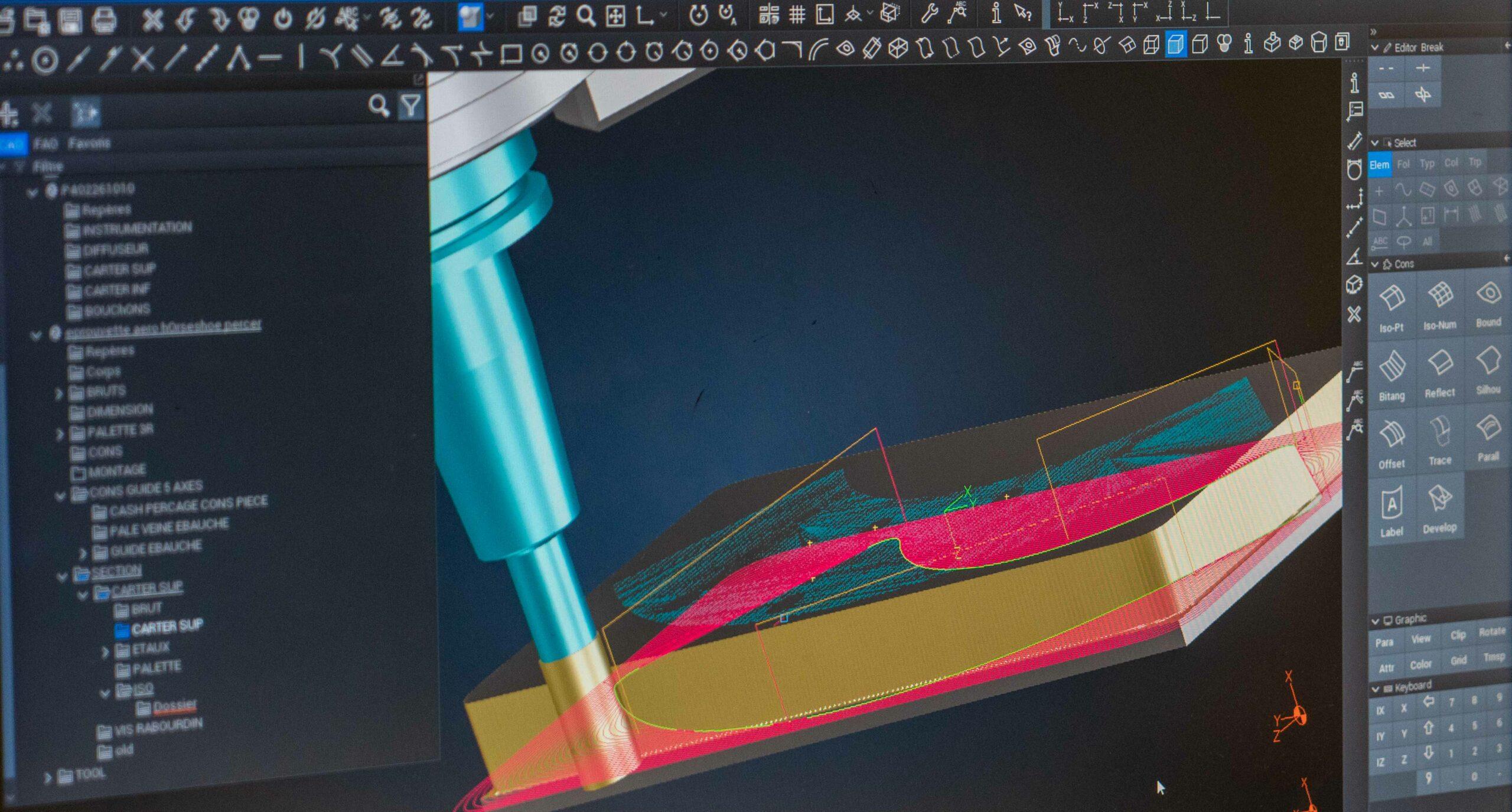This screenshot has width=1512, height=812.
Task: Click the Rotate graphic button
Action: pyautogui.click(x=1492, y=631)
